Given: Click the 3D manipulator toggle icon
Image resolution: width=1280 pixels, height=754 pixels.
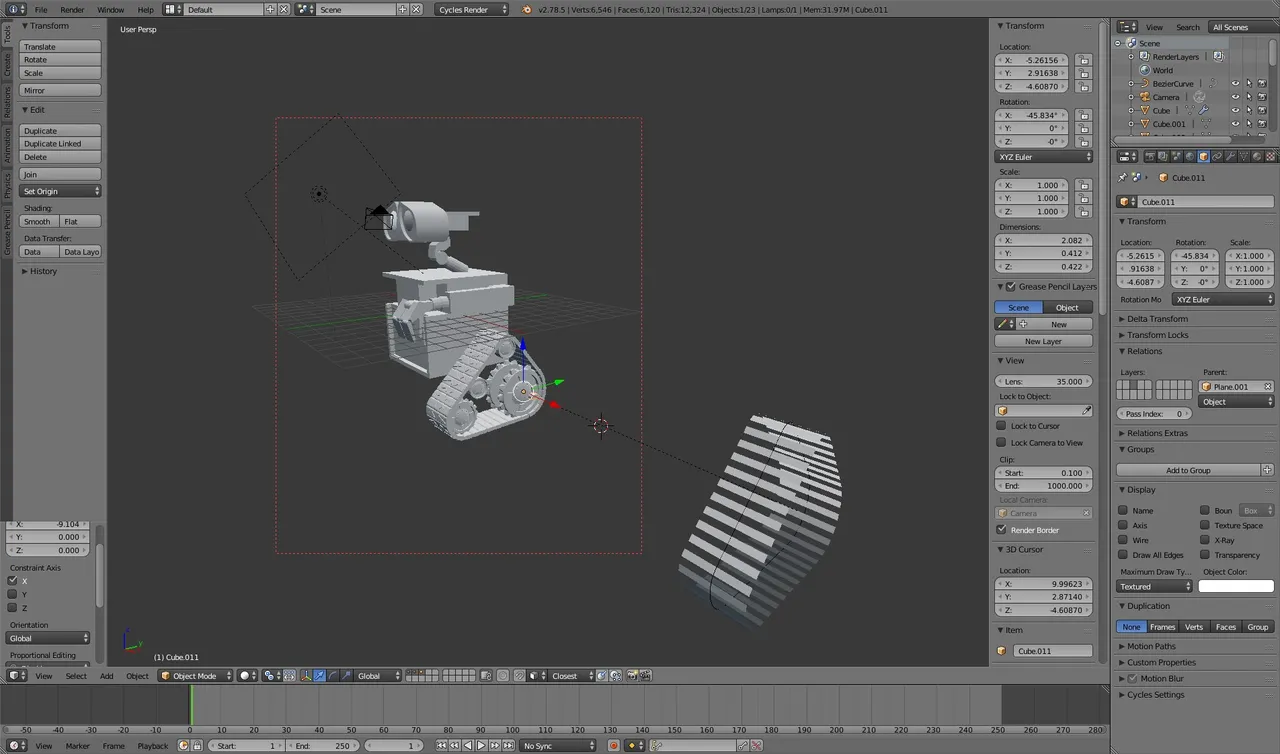Looking at the screenshot, I should click(306, 676).
